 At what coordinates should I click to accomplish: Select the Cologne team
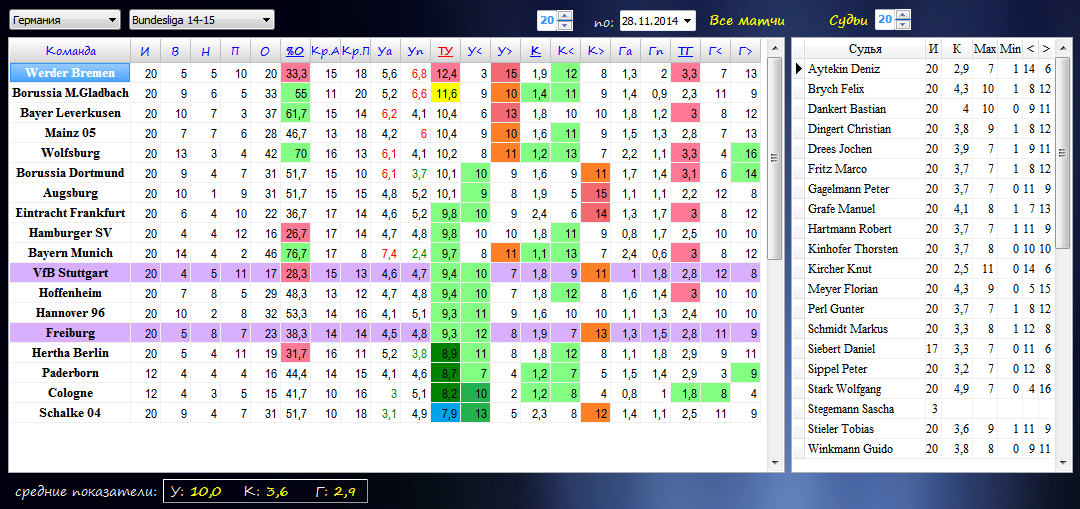click(70, 393)
